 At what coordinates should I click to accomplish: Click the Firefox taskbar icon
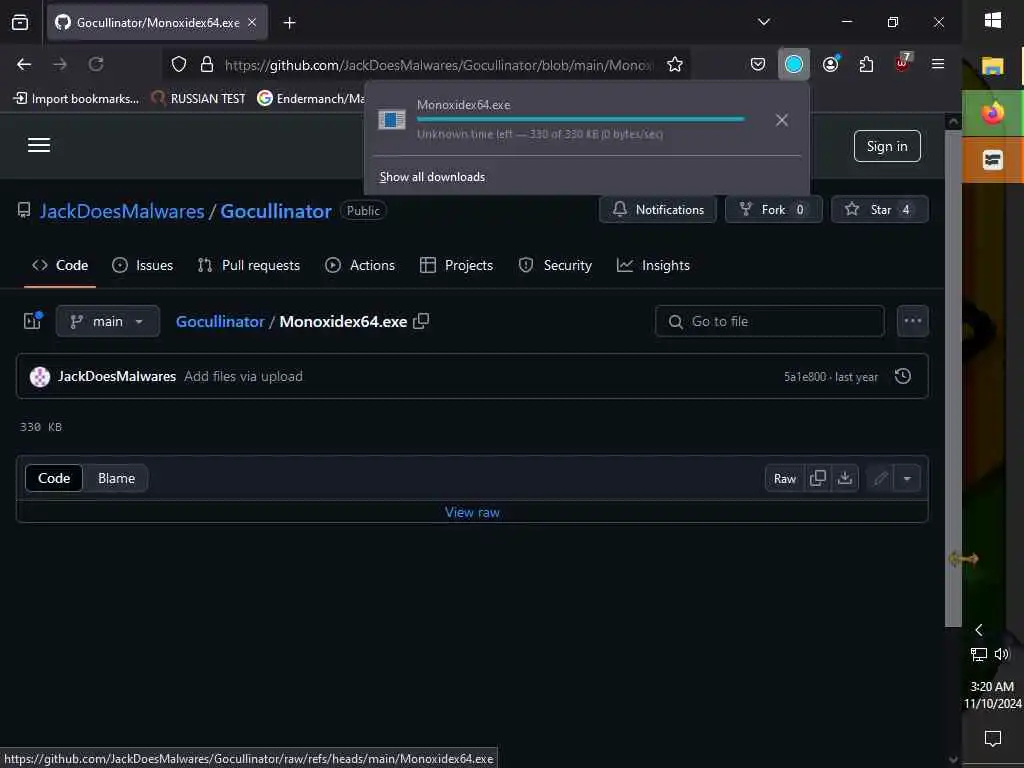(993, 113)
